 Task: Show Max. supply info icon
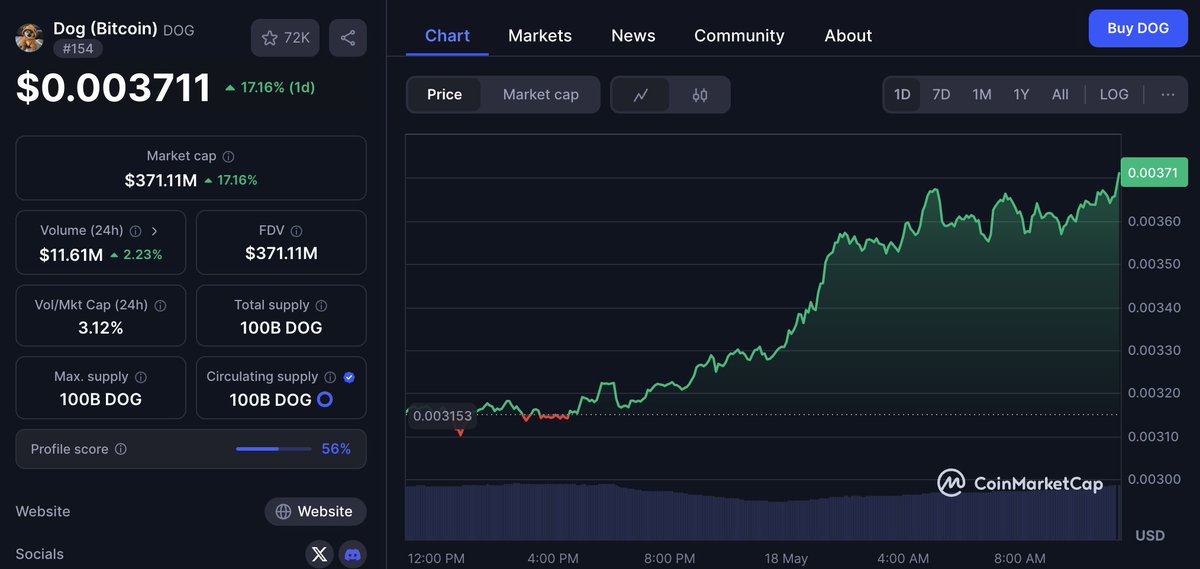[x=141, y=377]
